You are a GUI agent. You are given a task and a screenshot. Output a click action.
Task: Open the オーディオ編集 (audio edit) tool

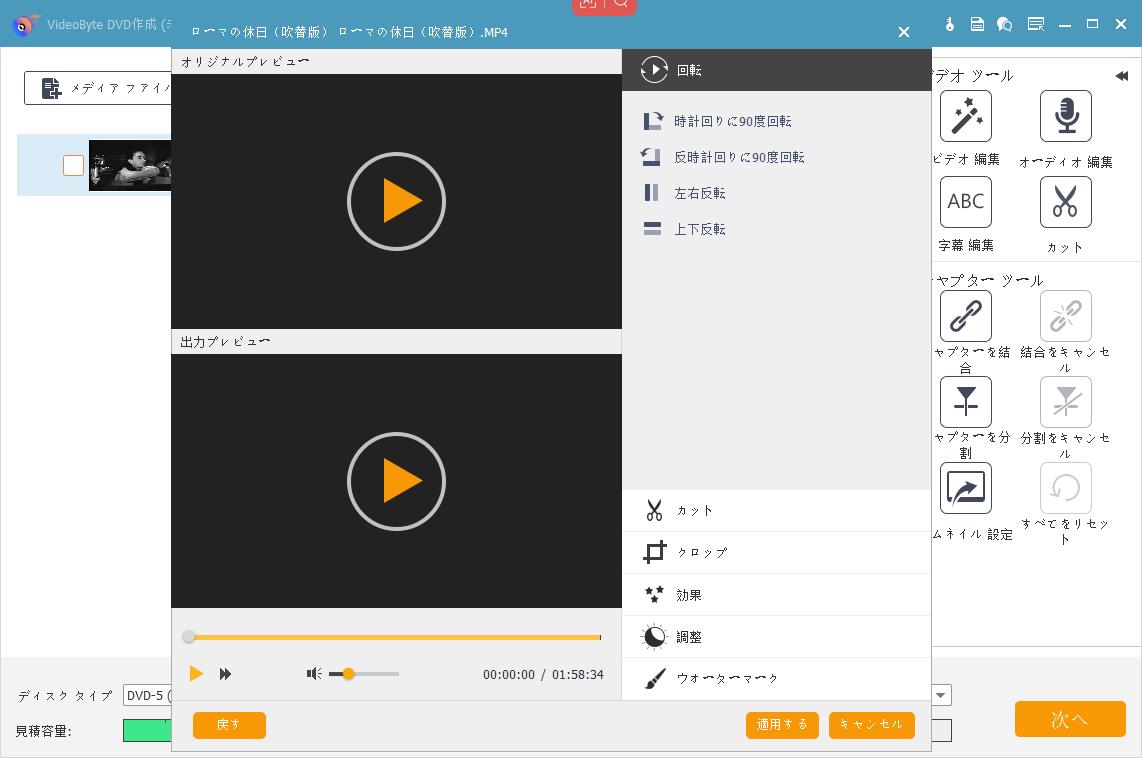1066,116
